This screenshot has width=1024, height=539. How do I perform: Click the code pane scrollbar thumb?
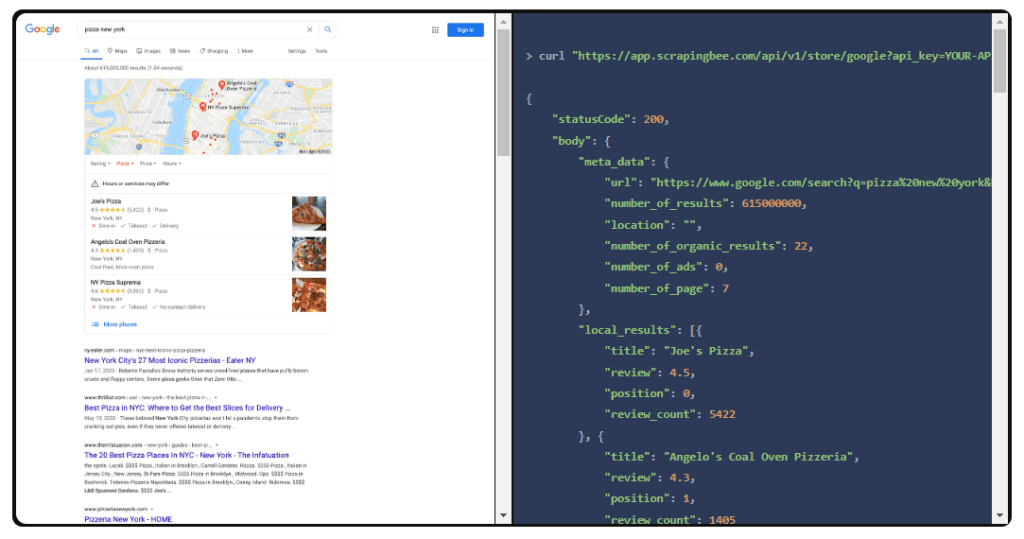[1000, 61]
